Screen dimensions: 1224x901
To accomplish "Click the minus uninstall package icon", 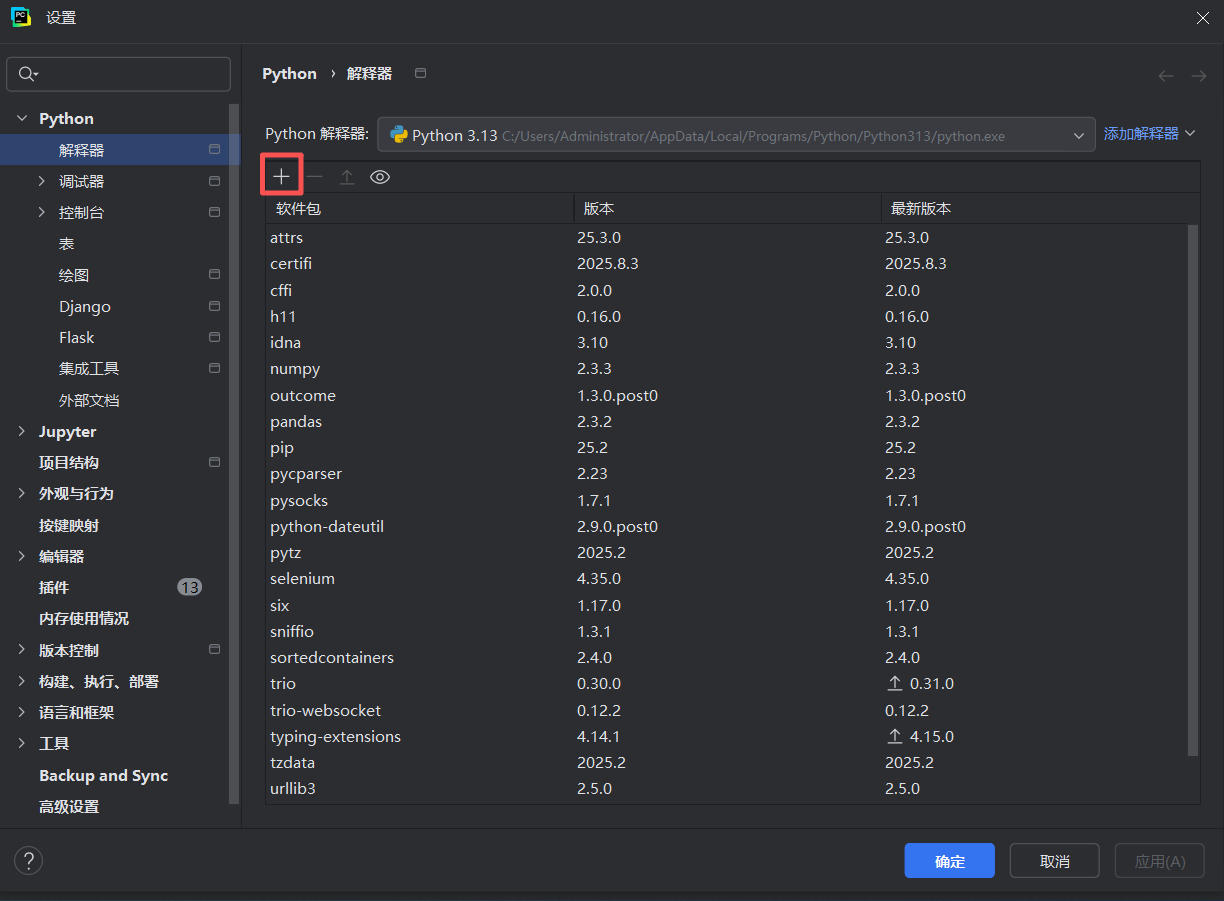I will (315, 177).
